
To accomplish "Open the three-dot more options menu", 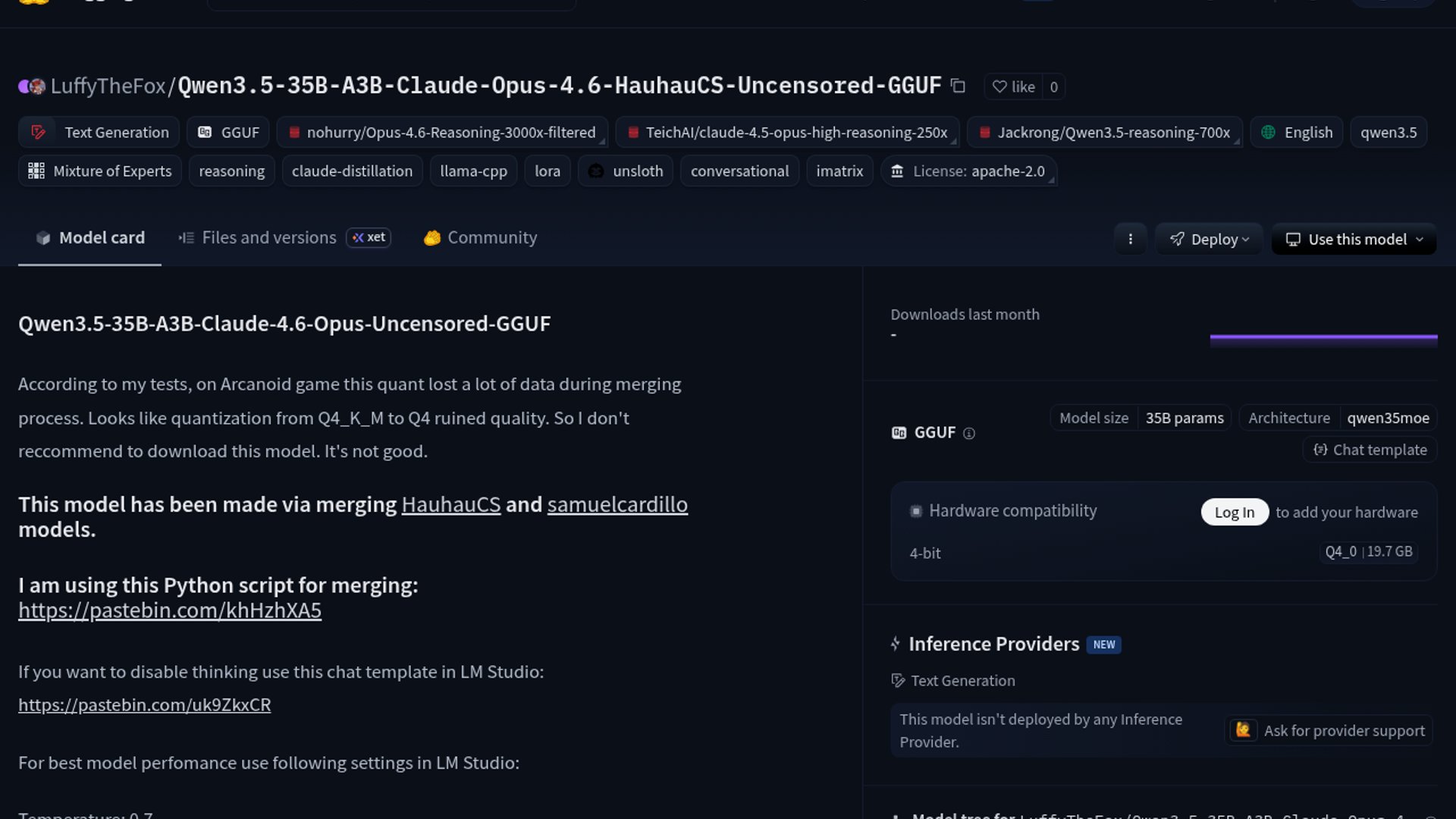I will click(x=1130, y=239).
